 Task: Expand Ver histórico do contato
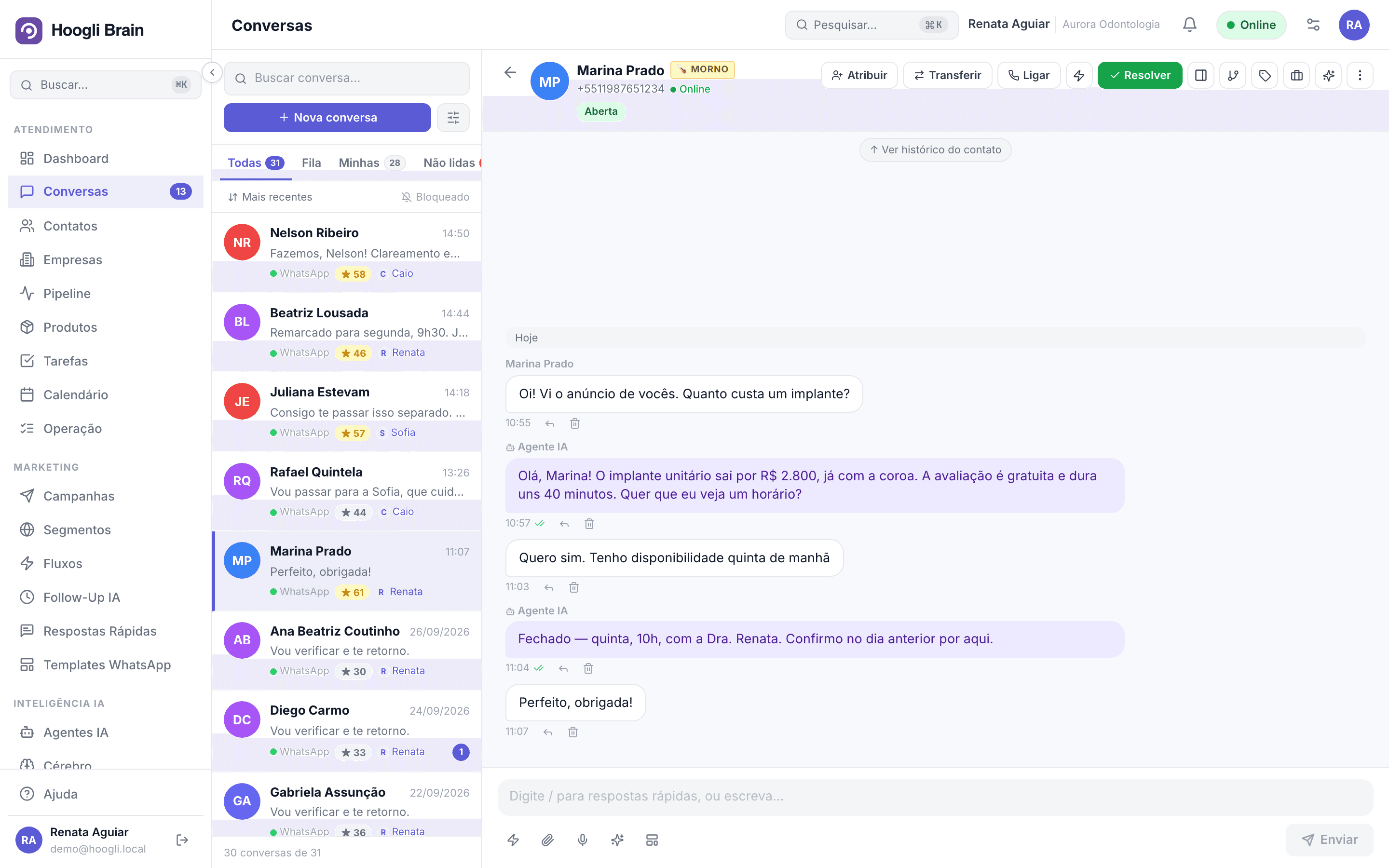[x=935, y=150]
